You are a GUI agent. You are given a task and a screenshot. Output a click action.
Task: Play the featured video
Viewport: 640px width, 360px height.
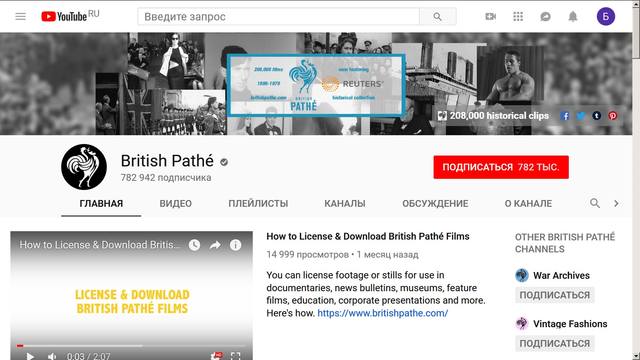29,356
